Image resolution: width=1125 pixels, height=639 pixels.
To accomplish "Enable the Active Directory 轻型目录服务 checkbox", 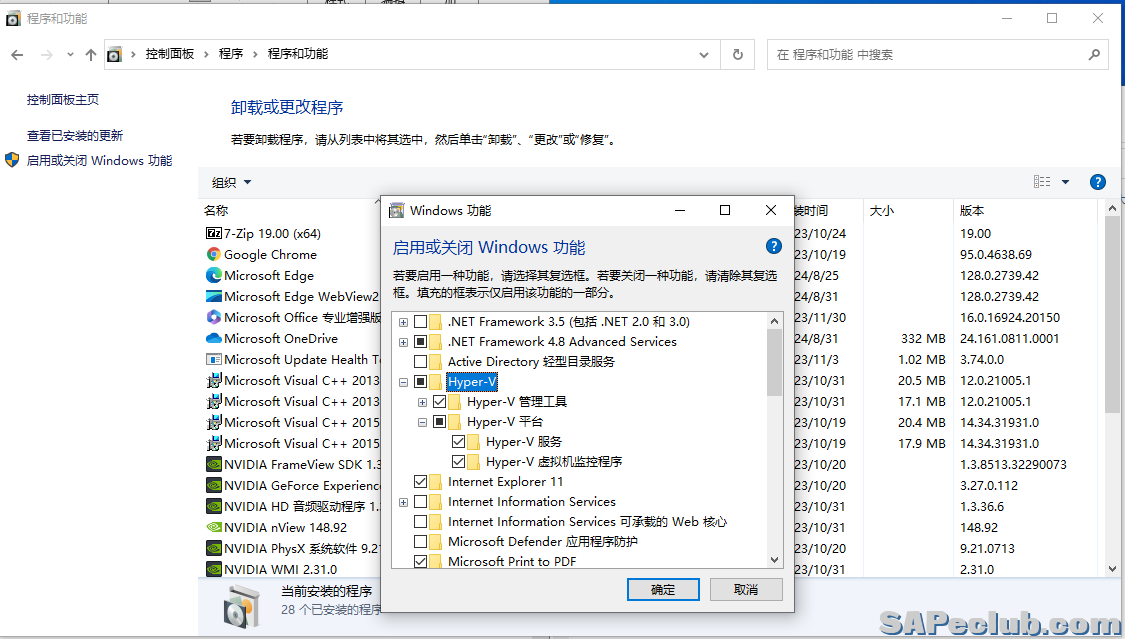I will pyautogui.click(x=421, y=362).
